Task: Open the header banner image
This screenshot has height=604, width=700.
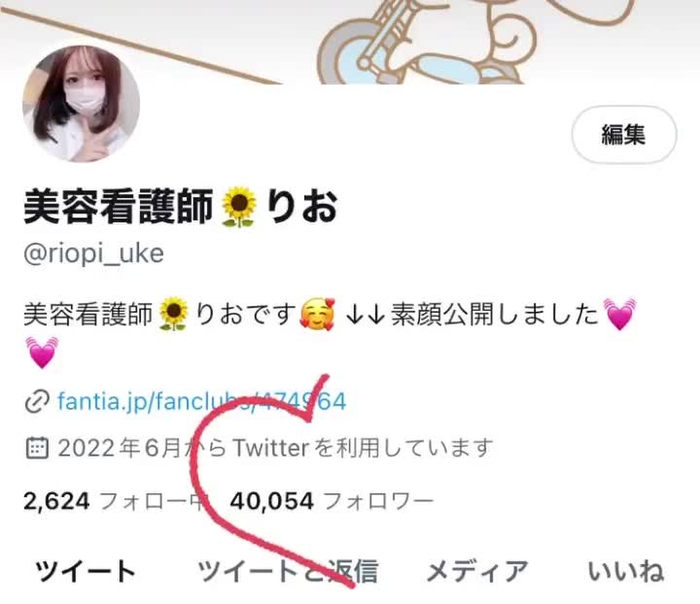Action: (350, 42)
